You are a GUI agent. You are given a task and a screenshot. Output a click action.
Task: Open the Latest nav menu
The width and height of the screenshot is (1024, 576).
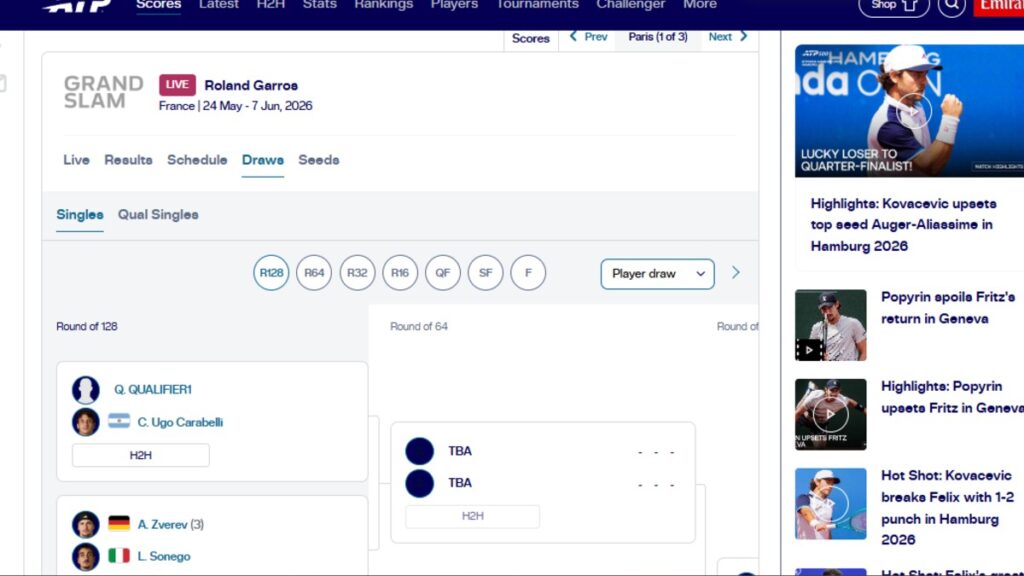[219, 5]
